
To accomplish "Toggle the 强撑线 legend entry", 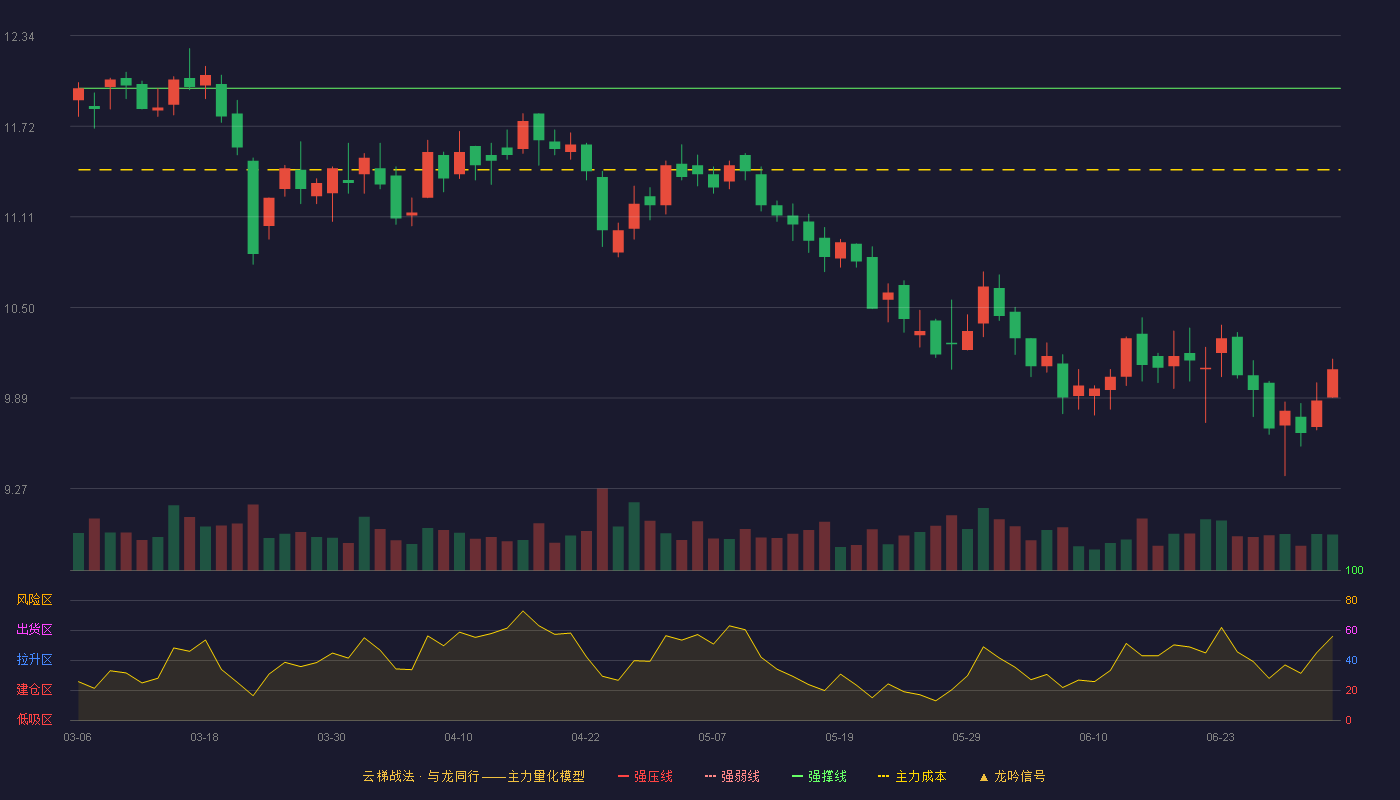I will click(x=819, y=776).
